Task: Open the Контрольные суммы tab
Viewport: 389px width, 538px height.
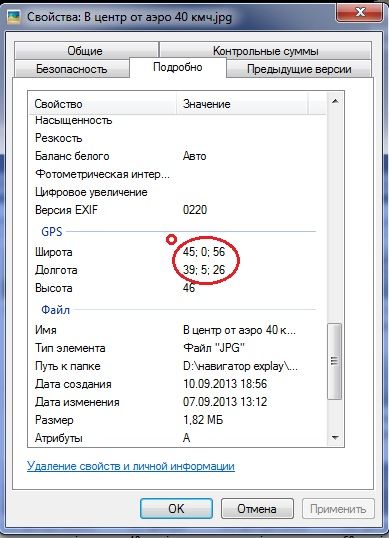Action: coord(266,50)
